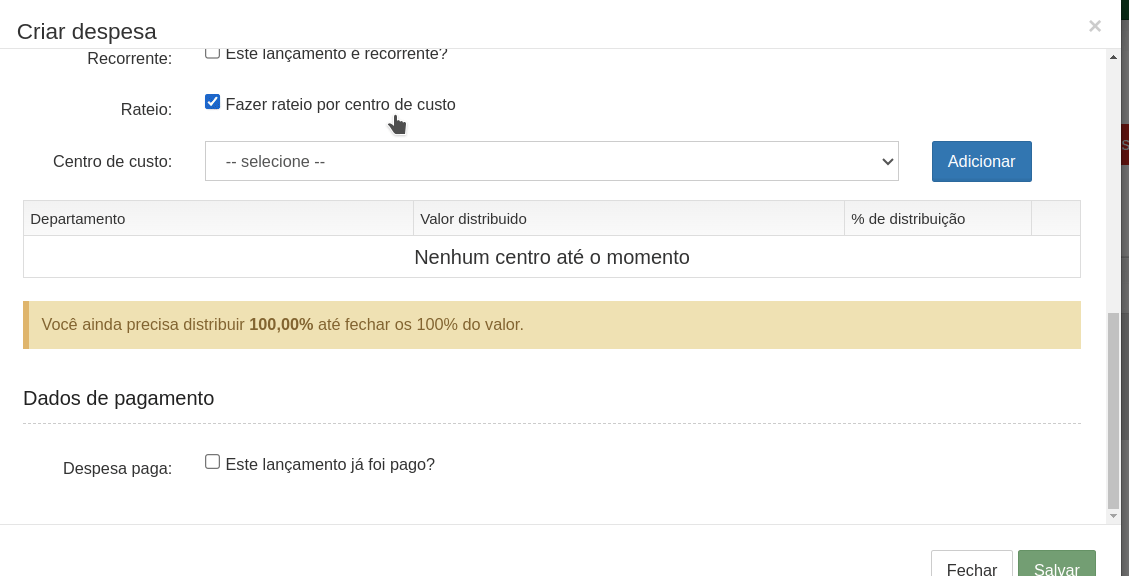Click the Este lançamento já foi pago label
The image size is (1129, 576).
tap(330, 464)
